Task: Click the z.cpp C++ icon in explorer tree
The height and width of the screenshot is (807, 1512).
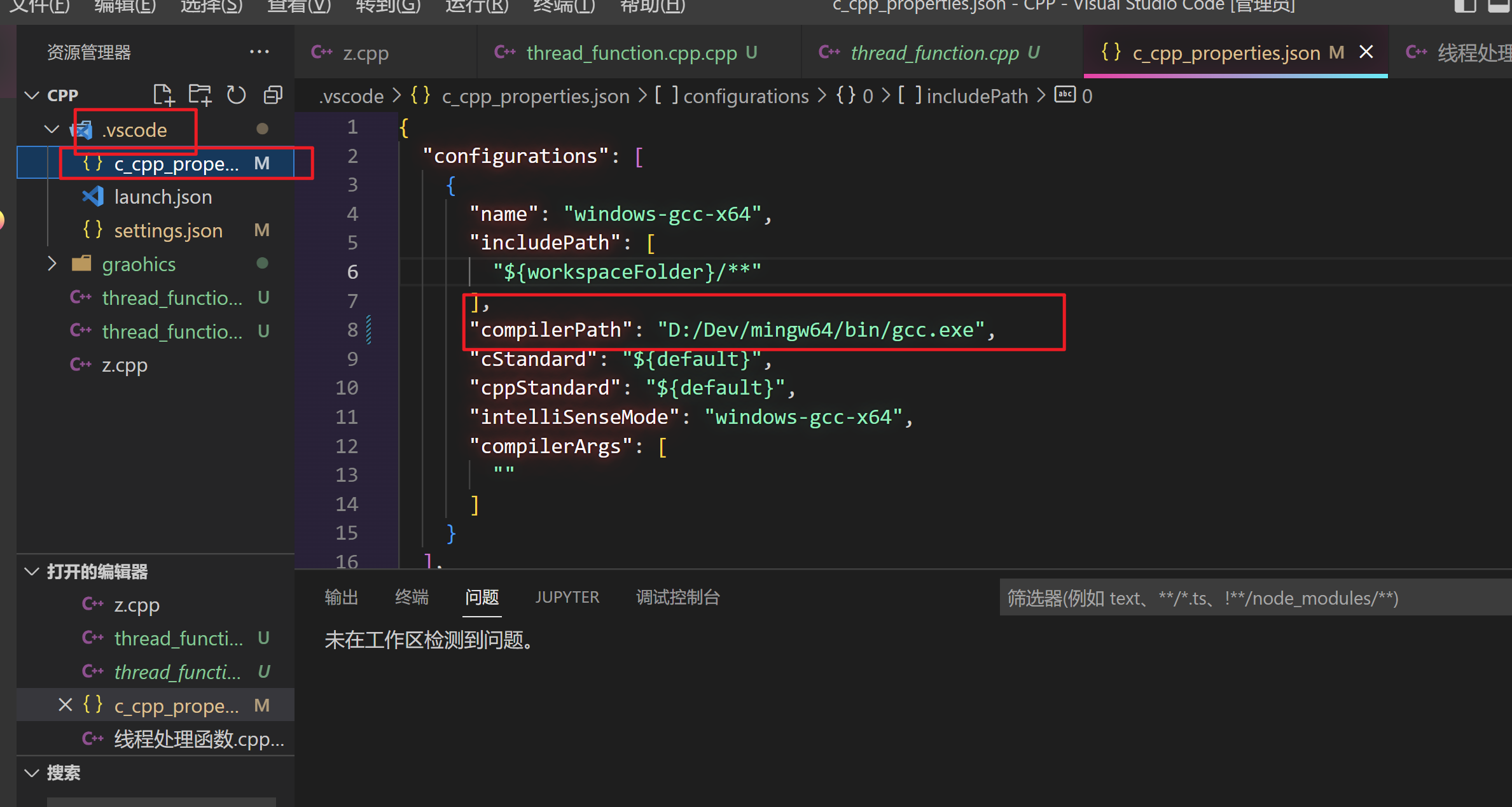Action: click(x=81, y=364)
